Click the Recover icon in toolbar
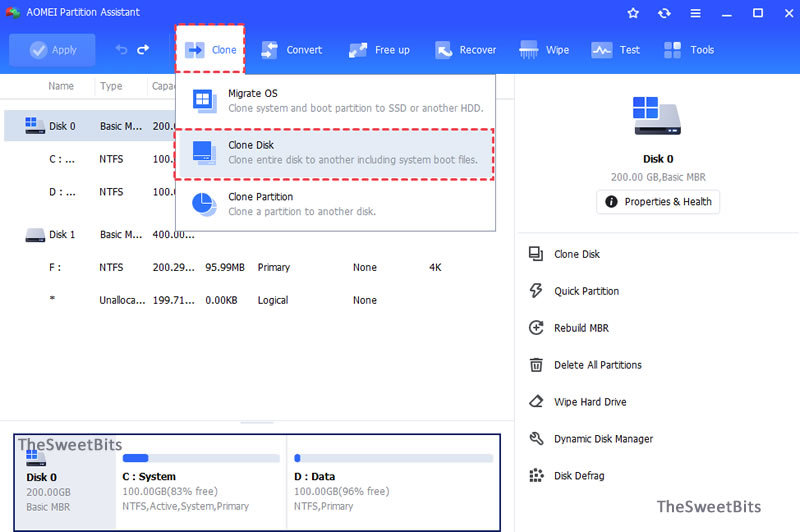Screen dimensions: 800x532 click(x=443, y=50)
